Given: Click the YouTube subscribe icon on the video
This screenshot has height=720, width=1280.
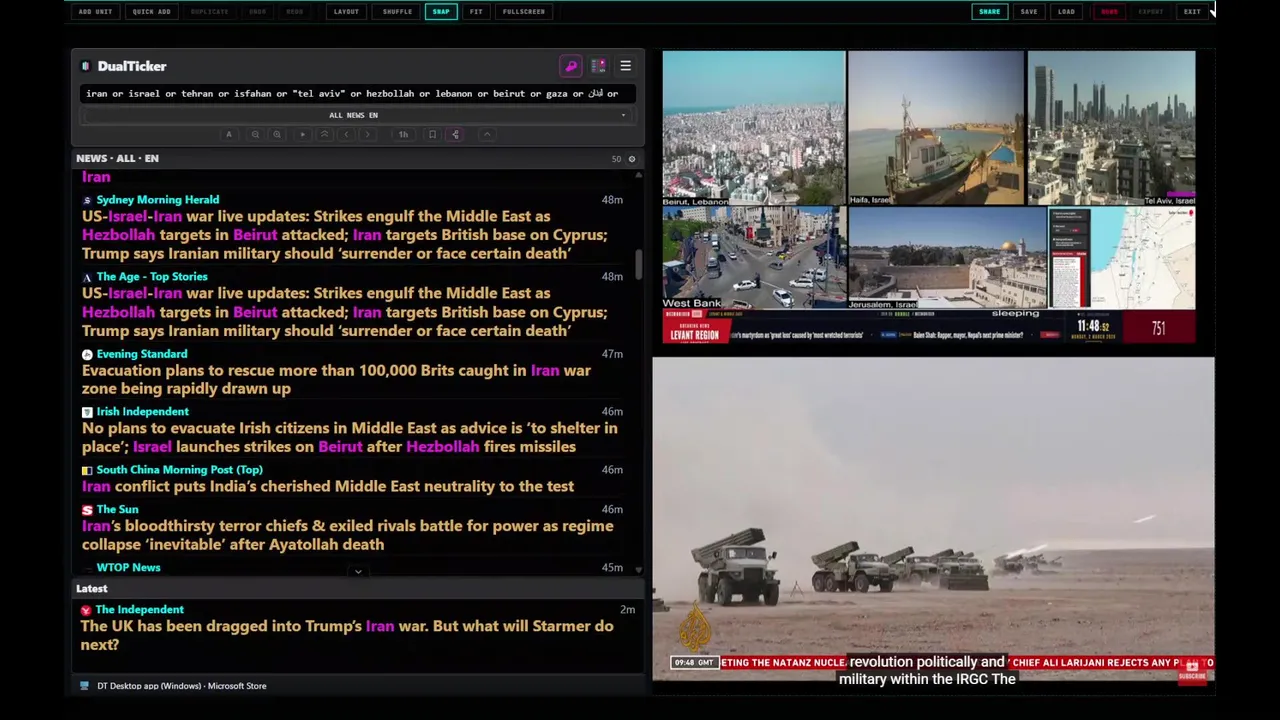Looking at the screenshot, I should pyautogui.click(x=1191, y=671).
